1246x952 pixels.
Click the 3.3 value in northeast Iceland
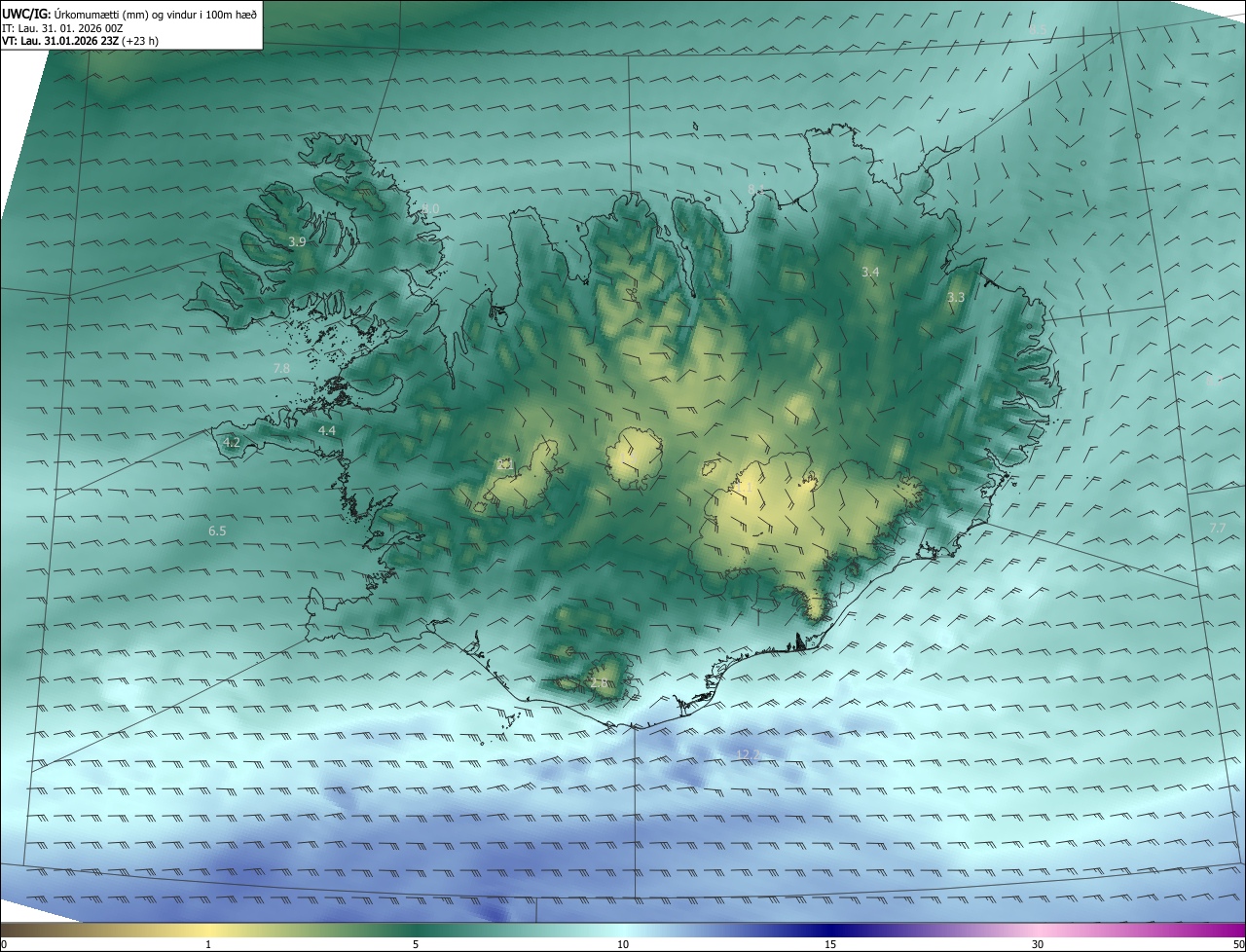click(956, 297)
